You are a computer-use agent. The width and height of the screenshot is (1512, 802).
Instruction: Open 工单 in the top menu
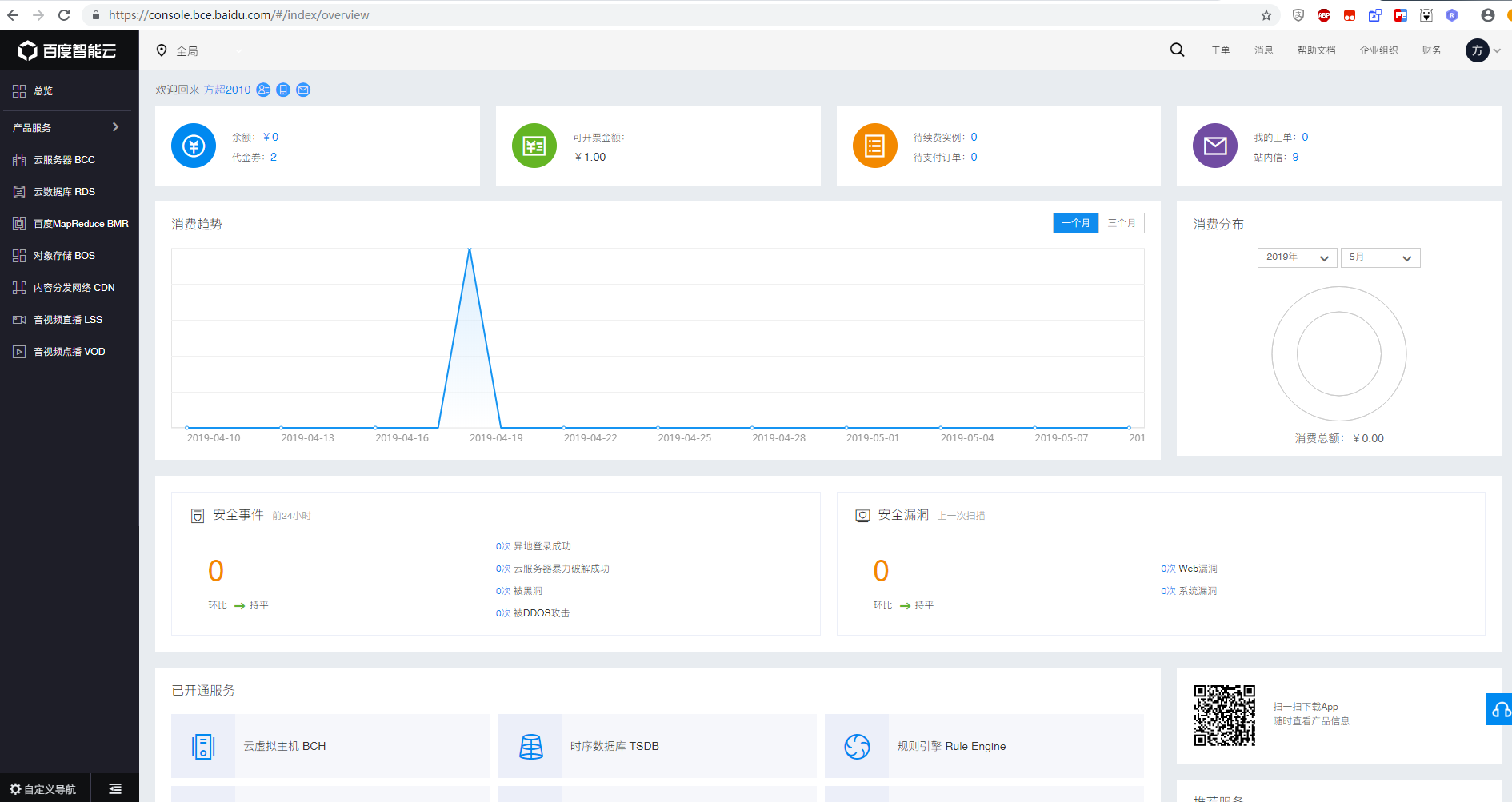[x=1220, y=50]
